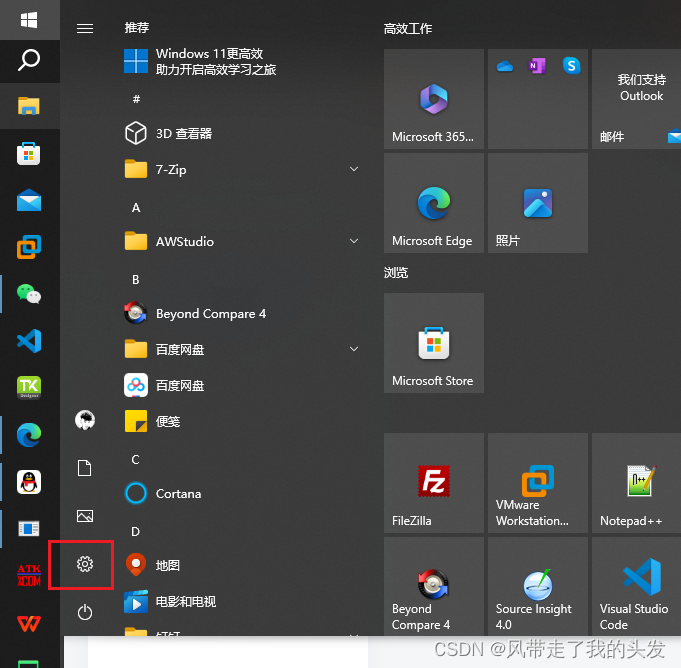Open OneDrive in the tile folder
Screen dimensions: 681x668
[x=505, y=66]
